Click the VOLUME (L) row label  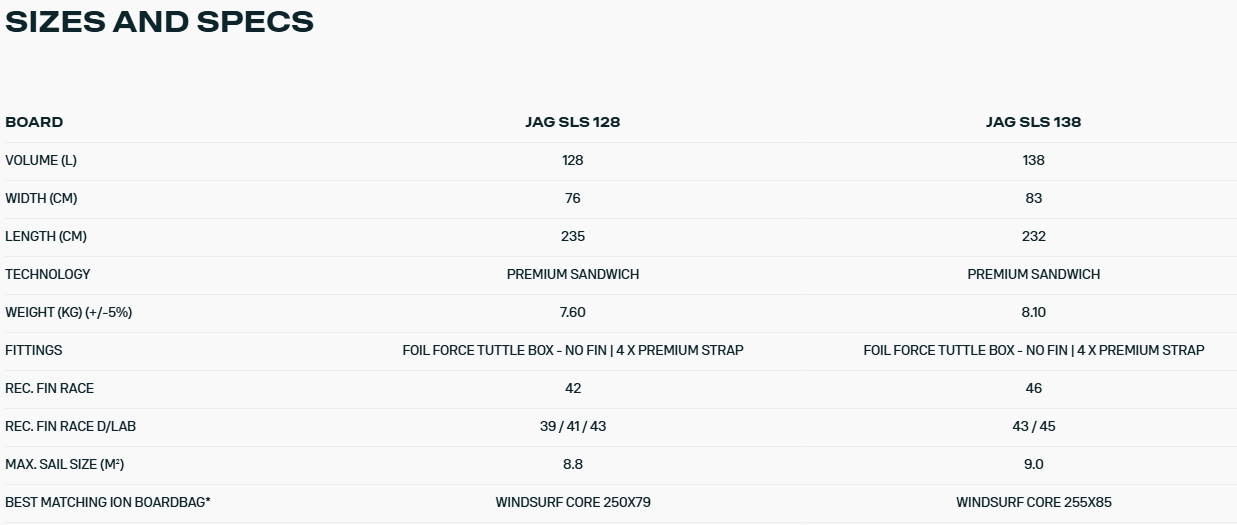(41, 160)
